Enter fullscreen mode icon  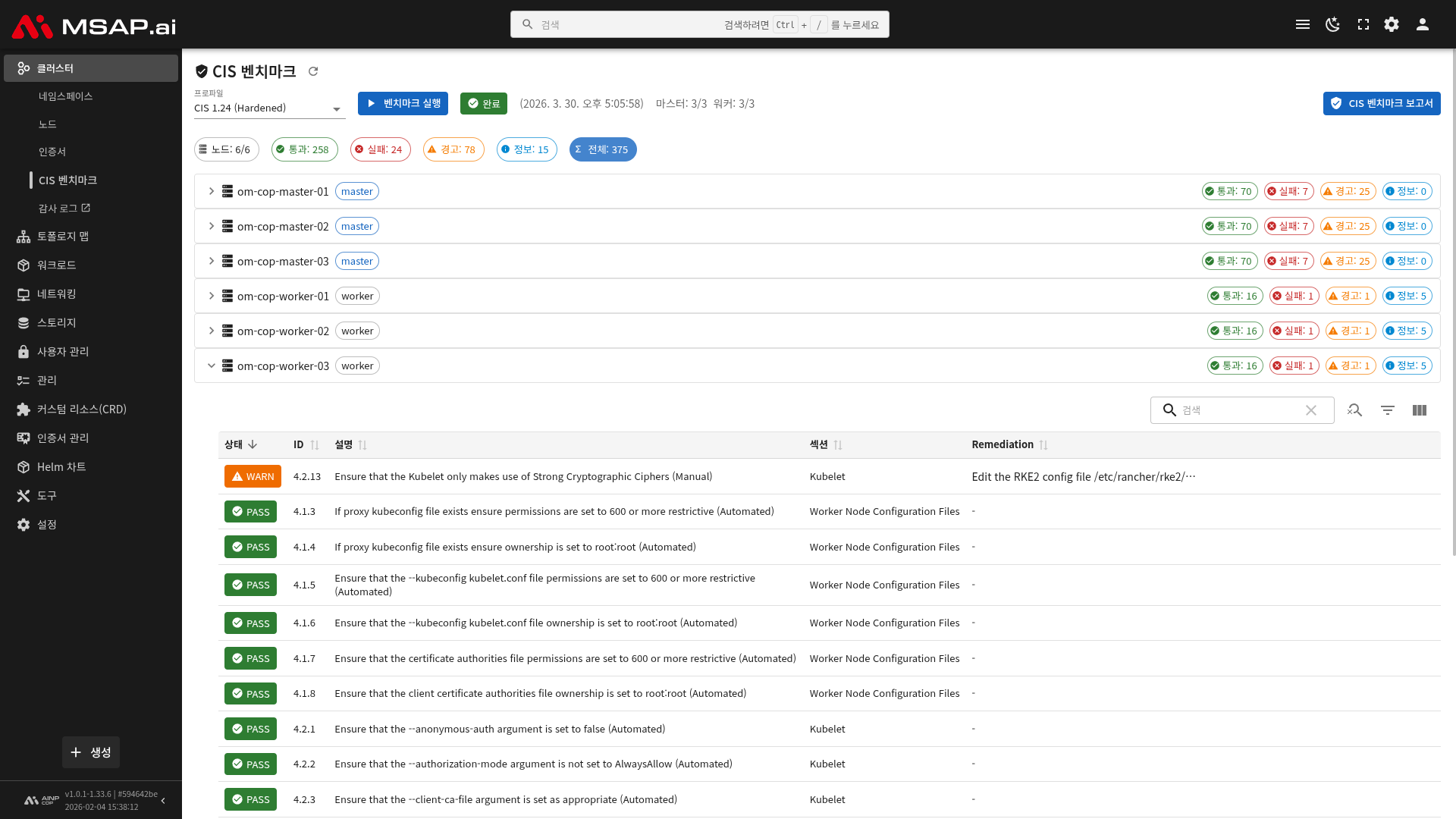(x=1363, y=24)
